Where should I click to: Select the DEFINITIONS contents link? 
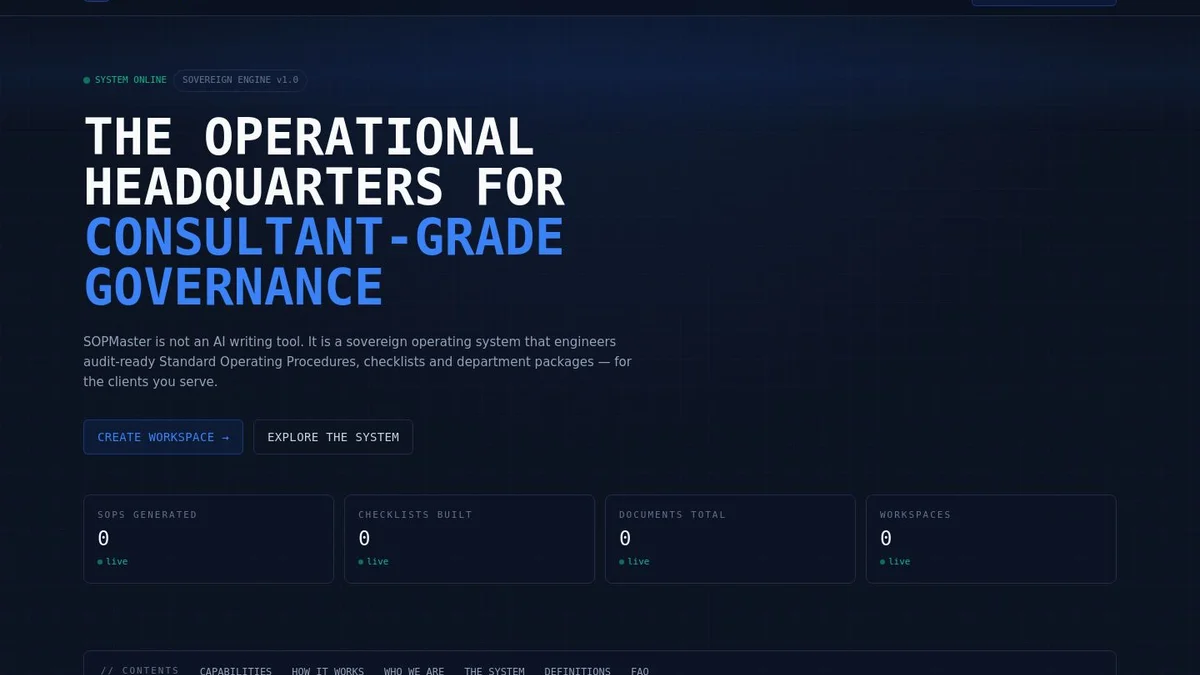pyautogui.click(x=577, y=670)
